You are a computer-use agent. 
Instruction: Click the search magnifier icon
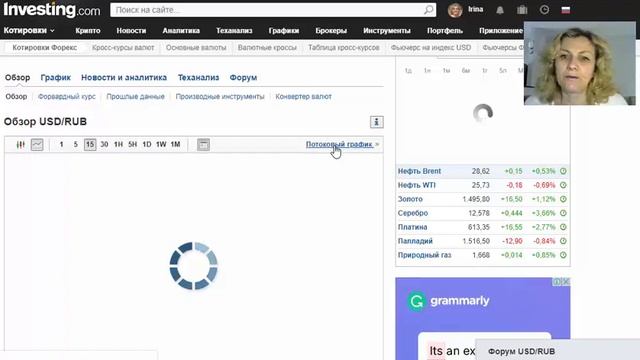click(x=428, y=10)
